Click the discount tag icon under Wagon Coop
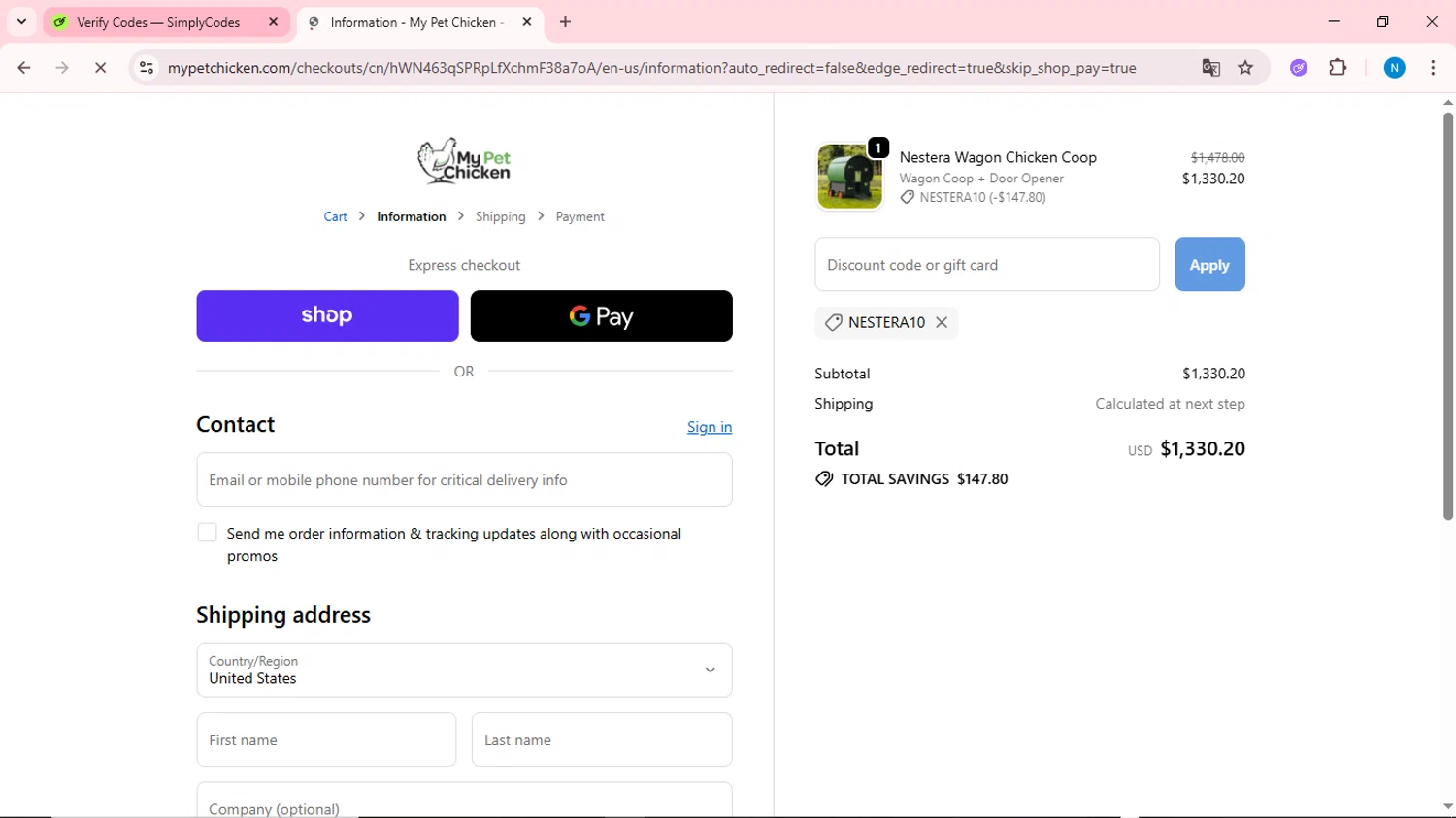Viewport: 1456px width, 818px height. click(x=907, y=197)
